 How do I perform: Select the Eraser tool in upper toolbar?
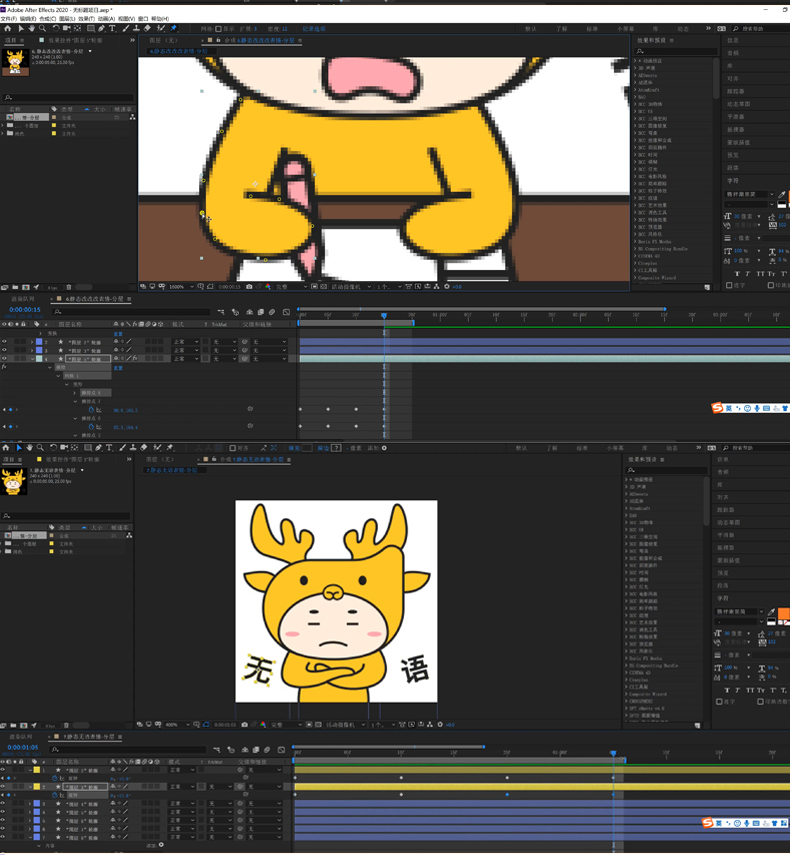147,28
